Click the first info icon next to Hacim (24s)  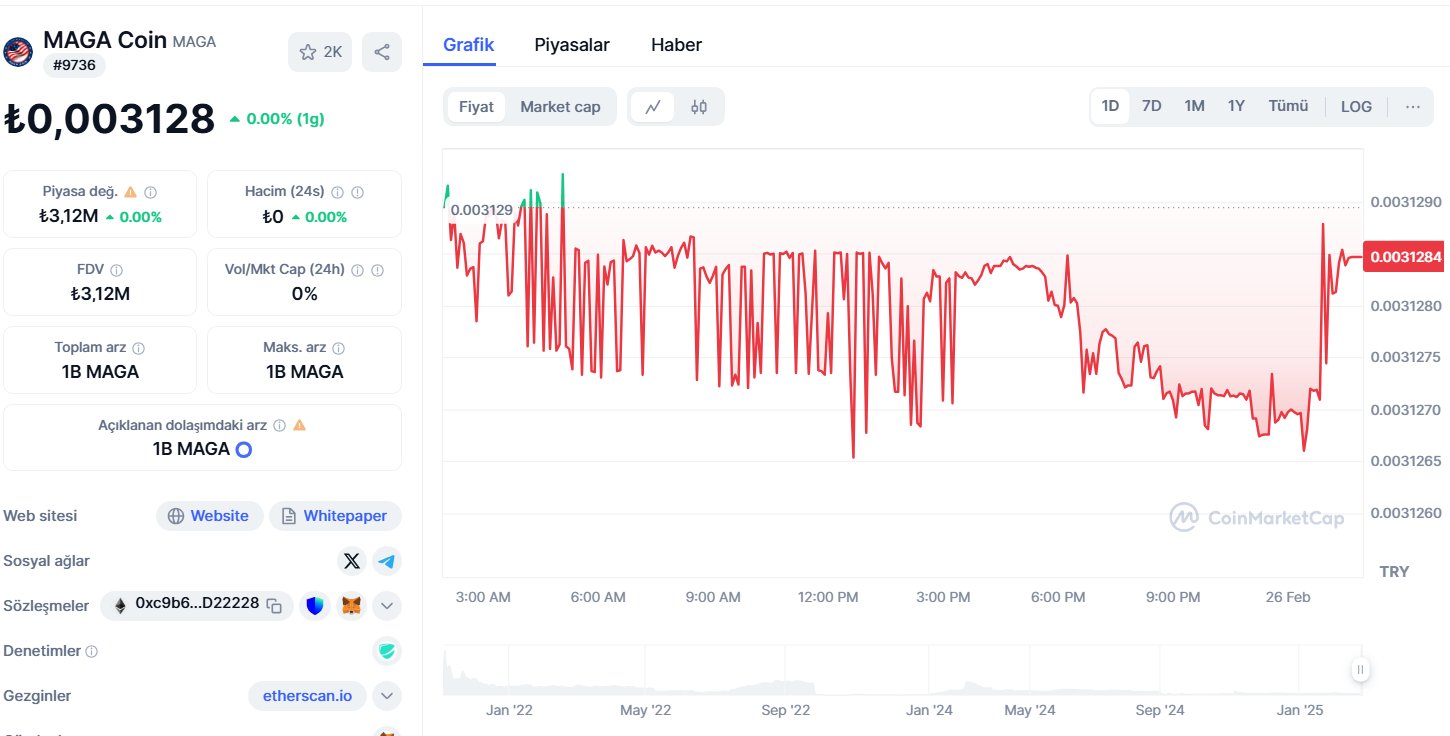coord(337,192)
